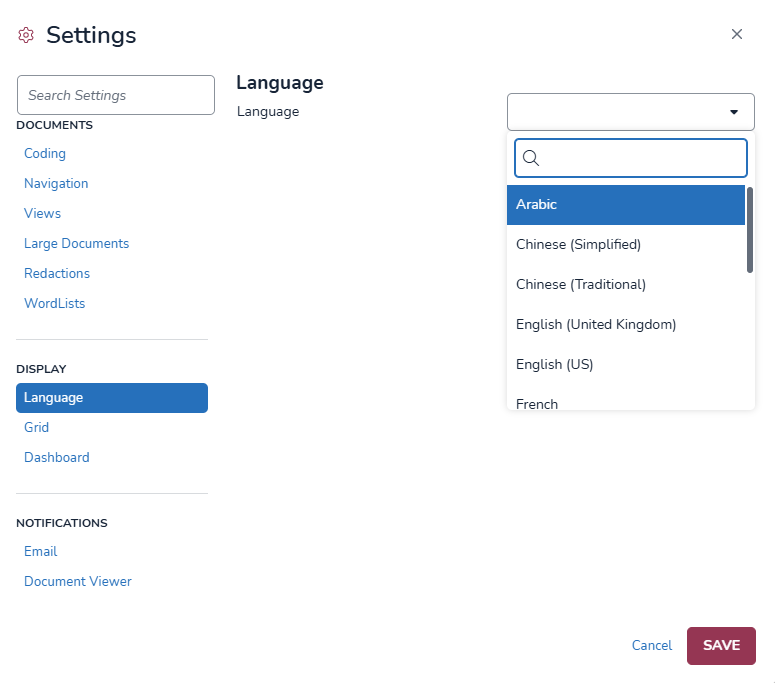This screenshot has width=775, height=683.
Task: Click the Cancel link
Action: 652,645
